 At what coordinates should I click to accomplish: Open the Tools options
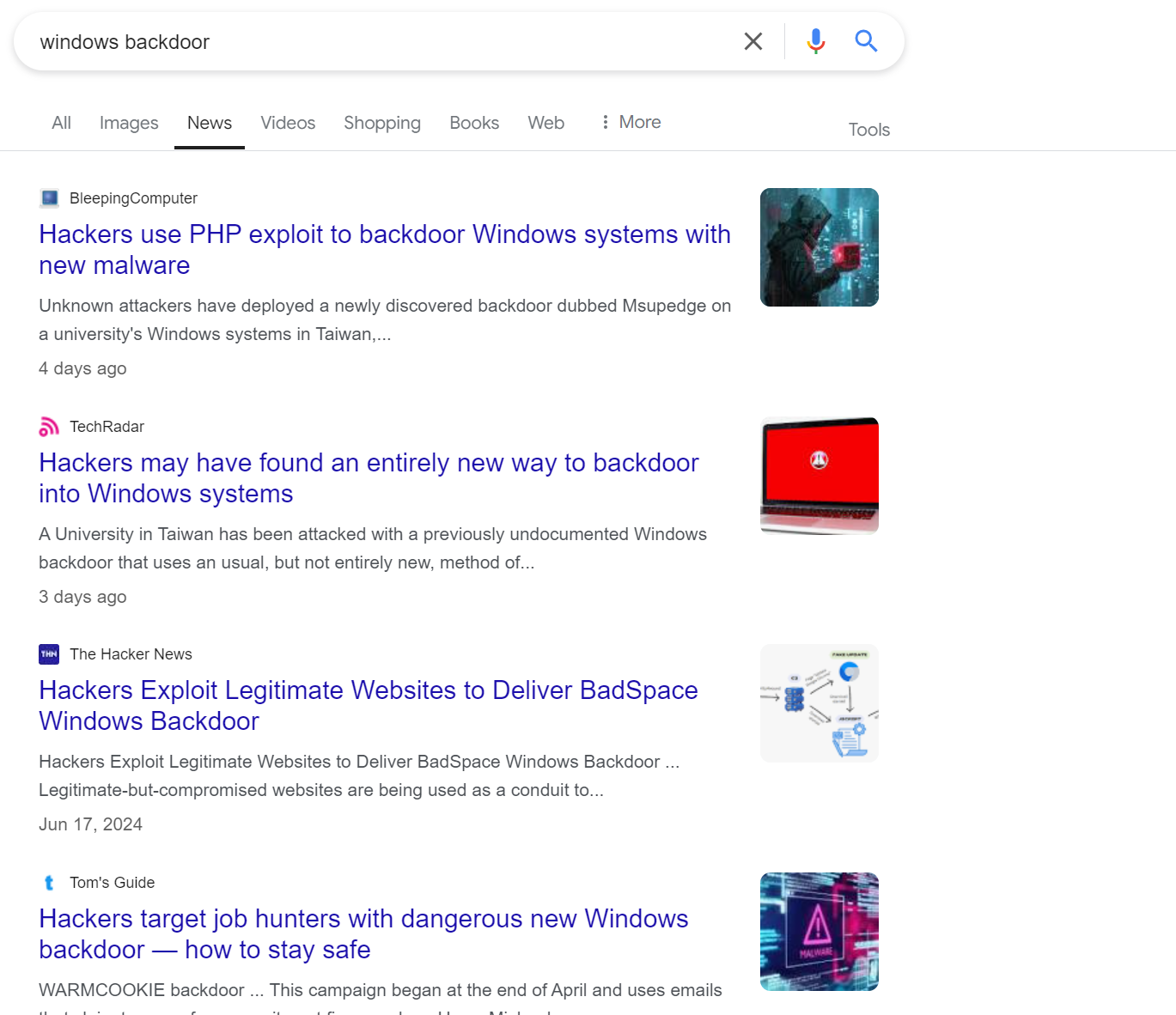(869, 130)
